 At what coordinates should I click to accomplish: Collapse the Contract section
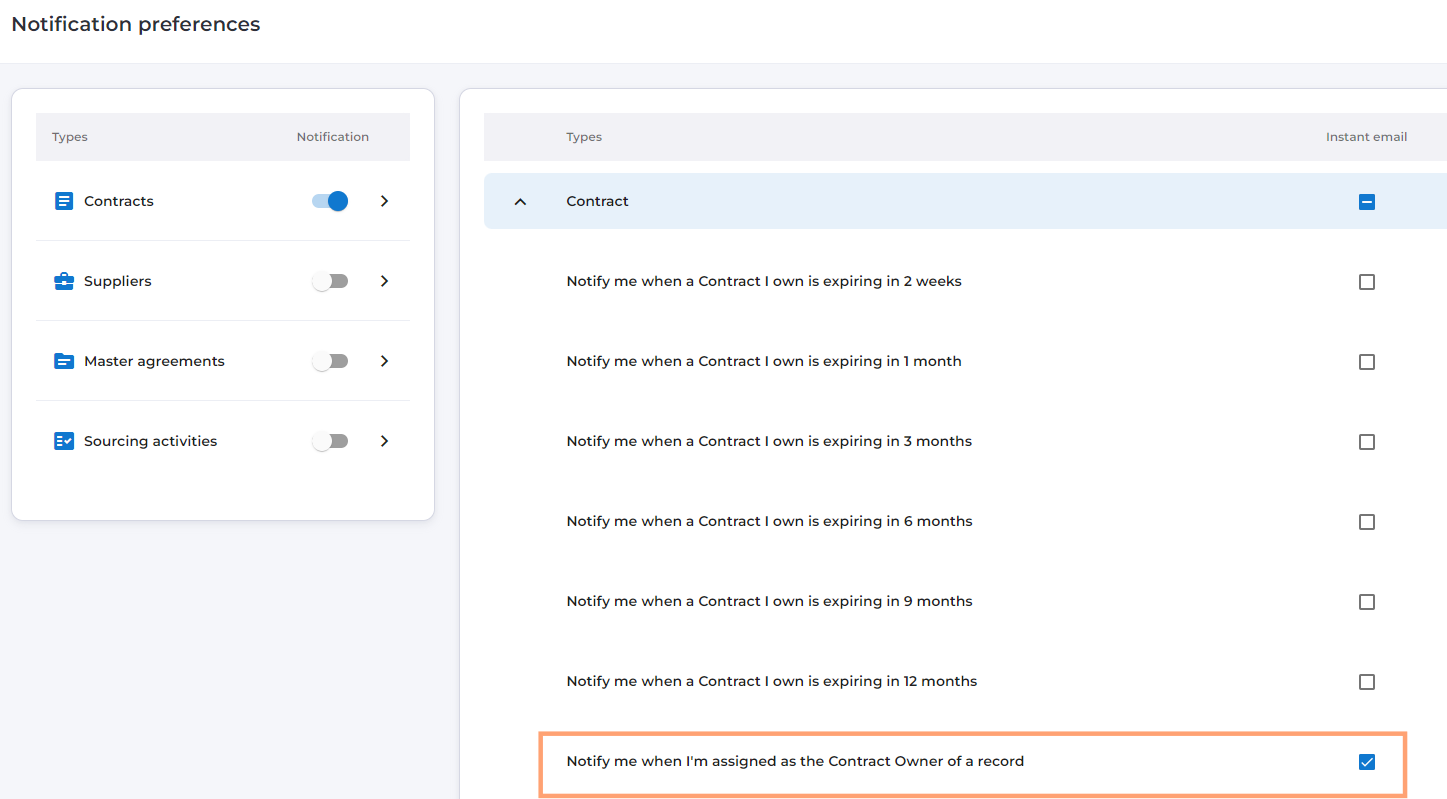(520, 202)
